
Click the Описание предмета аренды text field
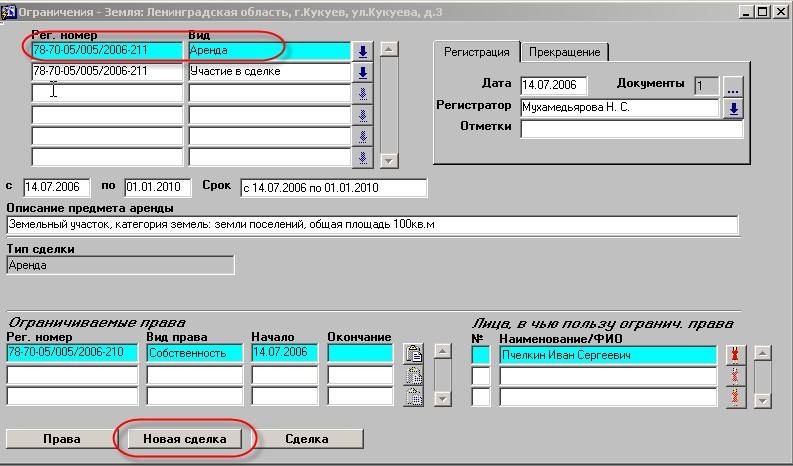coord(372,225)
